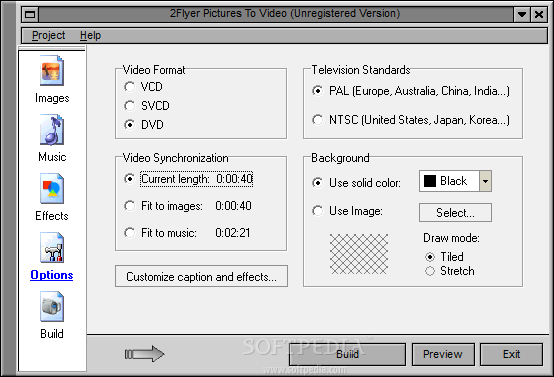Screen dimensions: 554x377
Task: Click the Draw mode label
Action: pyautogui.click(x=451, y=238)
